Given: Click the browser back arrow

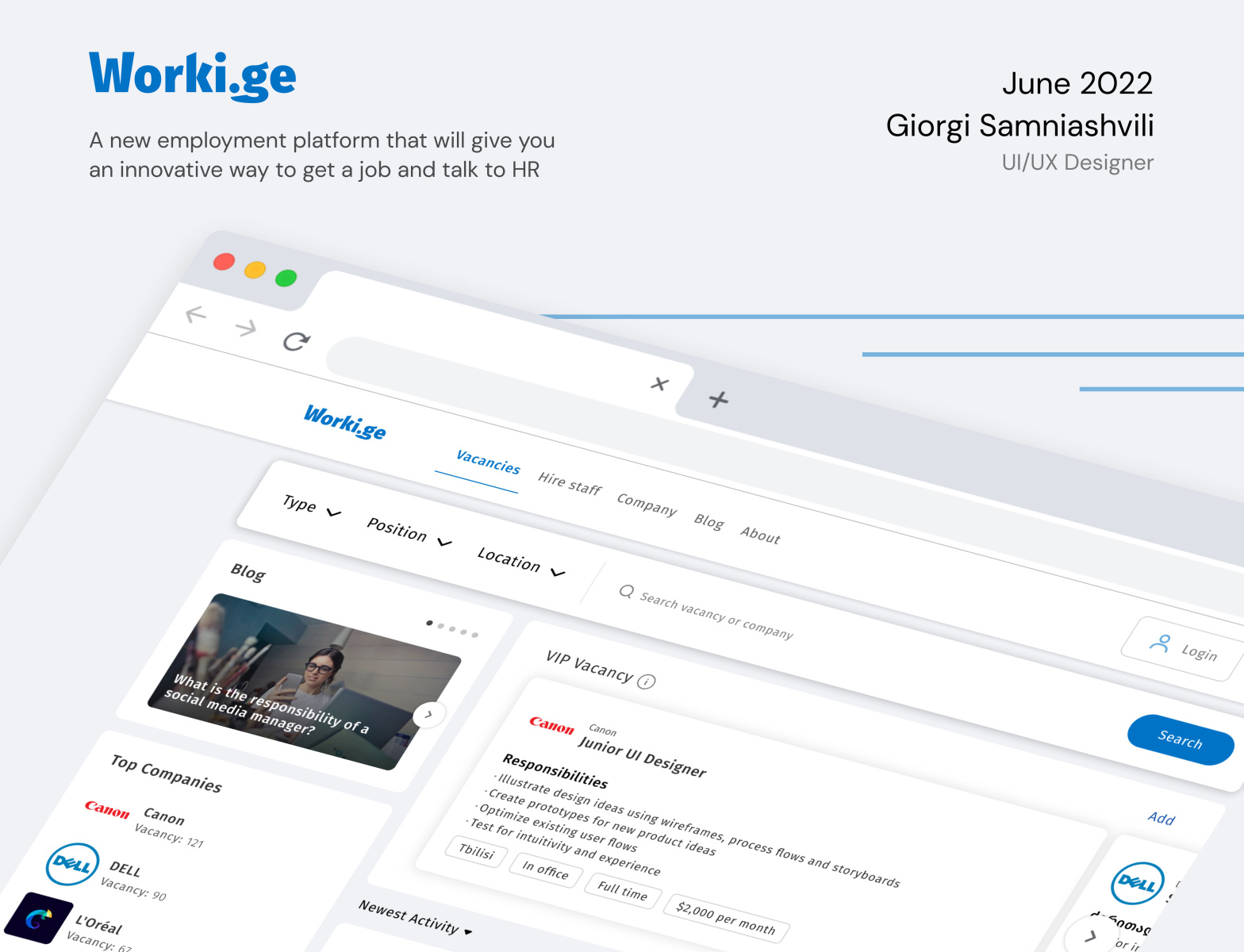Looking at the screenshot, I should pos(195,315).
